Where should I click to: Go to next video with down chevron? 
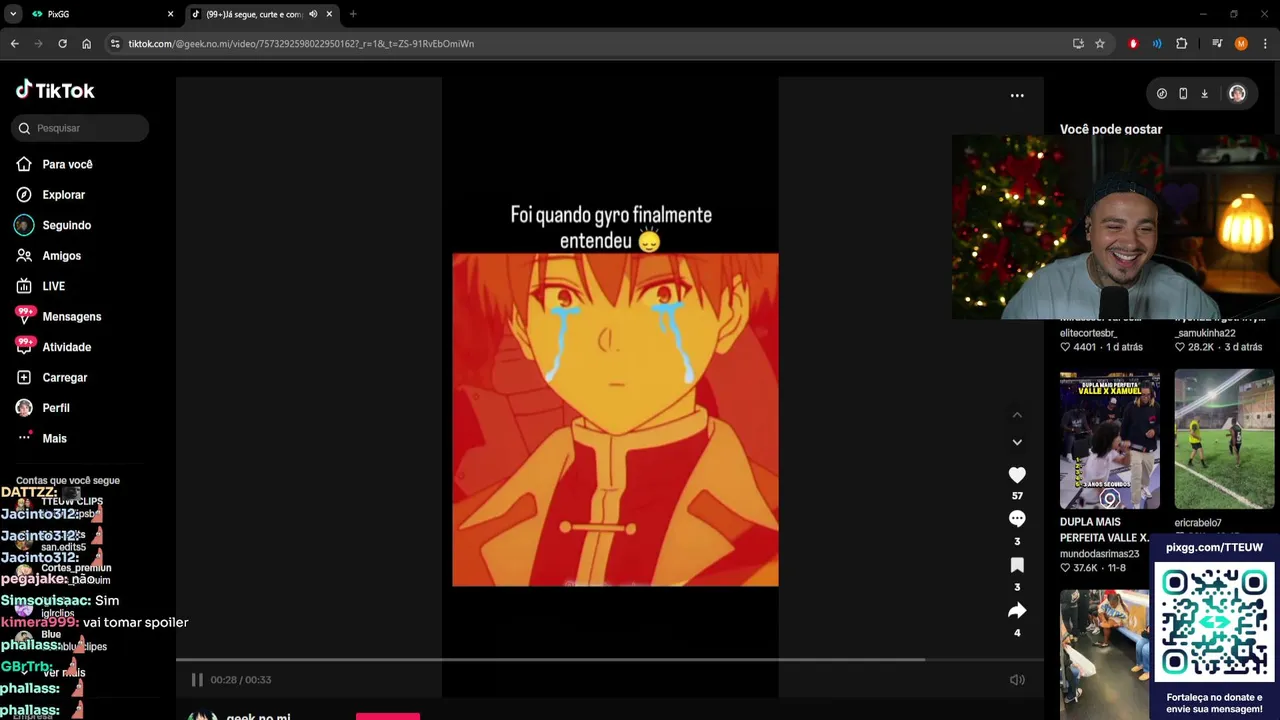[1017, 442]
